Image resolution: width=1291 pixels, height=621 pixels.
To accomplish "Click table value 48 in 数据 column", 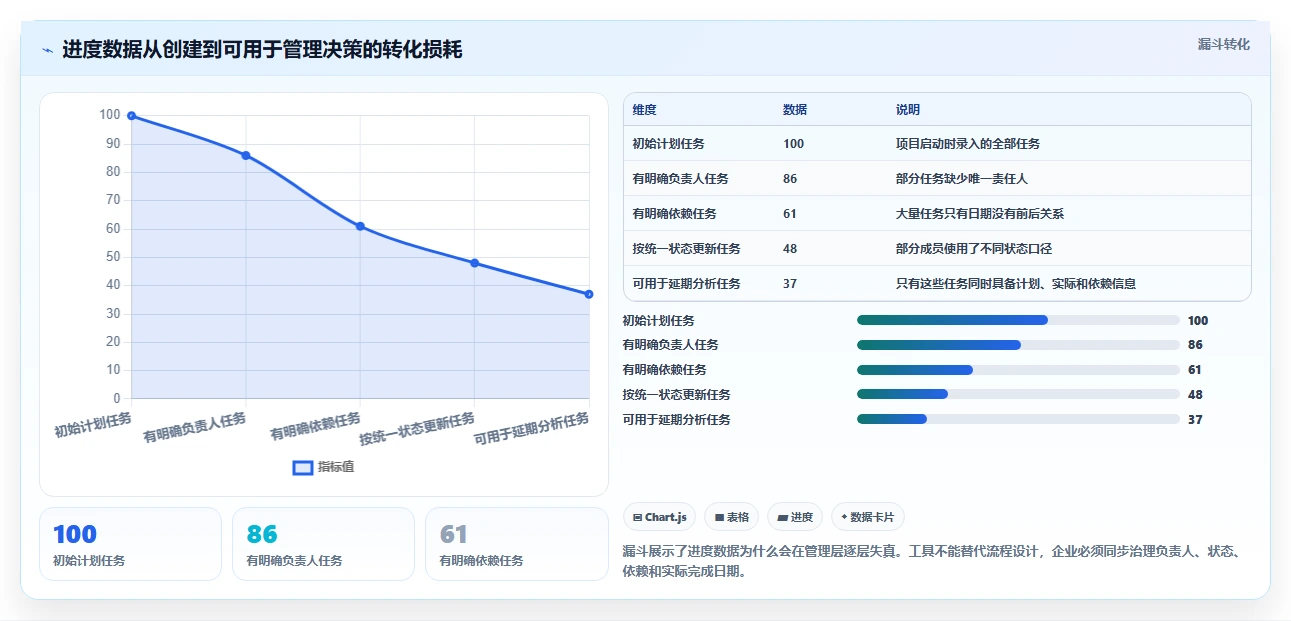I will pos(790,249).
